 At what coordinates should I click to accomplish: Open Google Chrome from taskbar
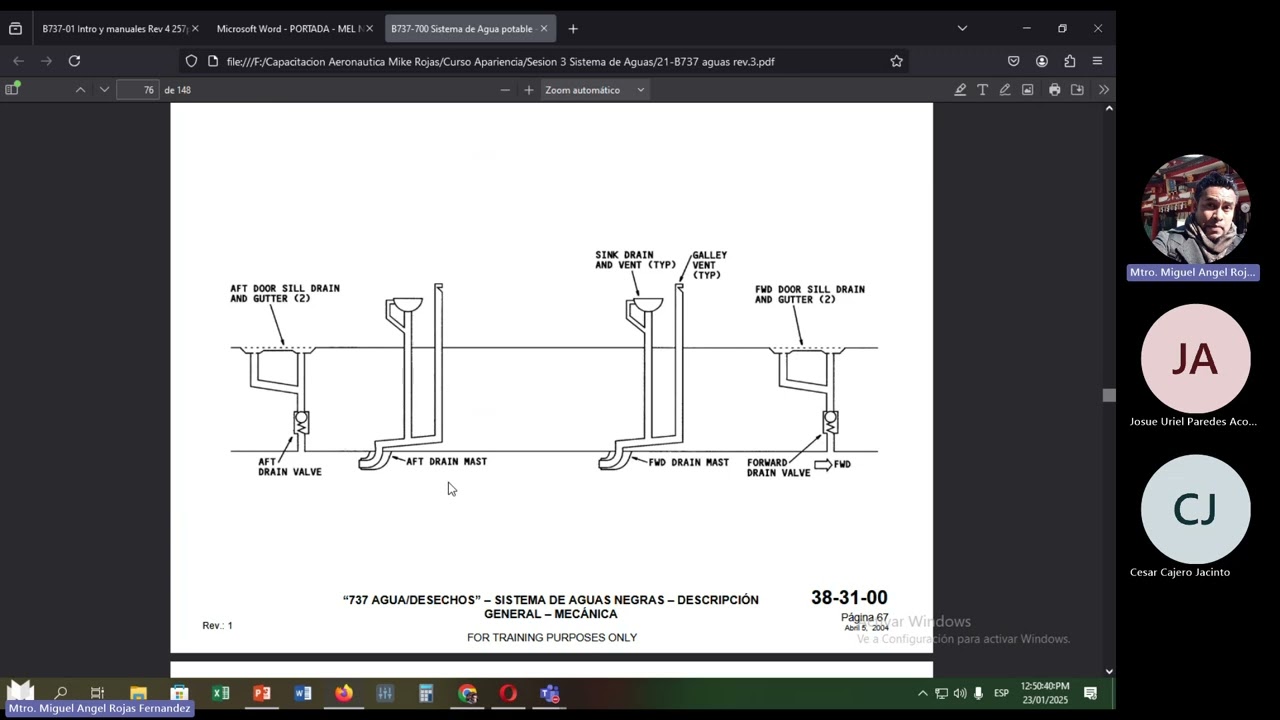[467, 693]
